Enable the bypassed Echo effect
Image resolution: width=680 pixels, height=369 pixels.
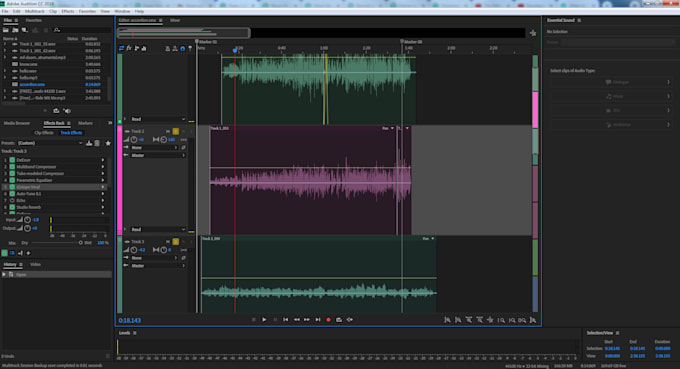click(12, 200)
